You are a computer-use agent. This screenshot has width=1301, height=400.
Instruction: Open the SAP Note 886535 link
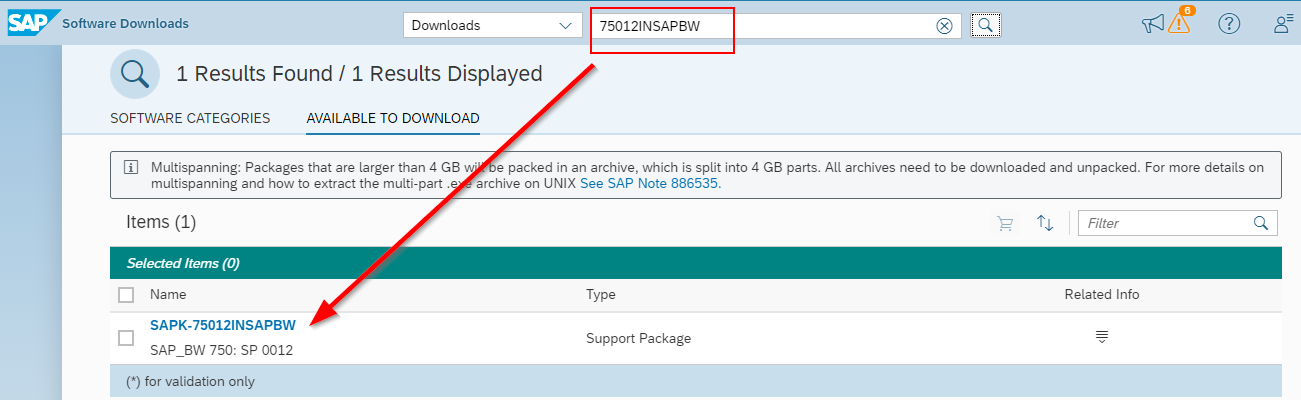[x=650, y=184]
